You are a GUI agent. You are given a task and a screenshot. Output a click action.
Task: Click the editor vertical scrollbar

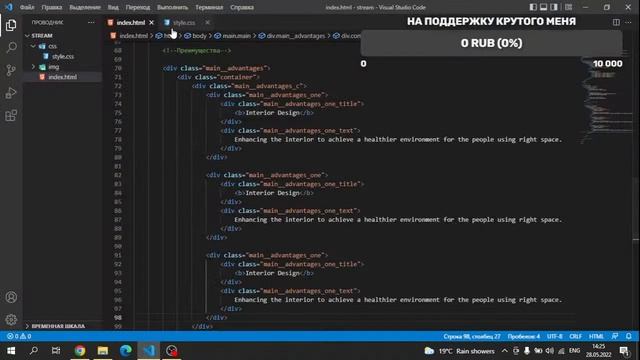click(x=636, y=186)
